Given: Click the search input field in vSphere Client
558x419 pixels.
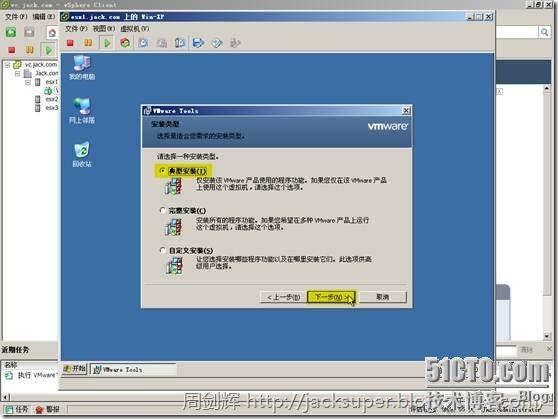Looking at the screenshot, I should 517,32.
